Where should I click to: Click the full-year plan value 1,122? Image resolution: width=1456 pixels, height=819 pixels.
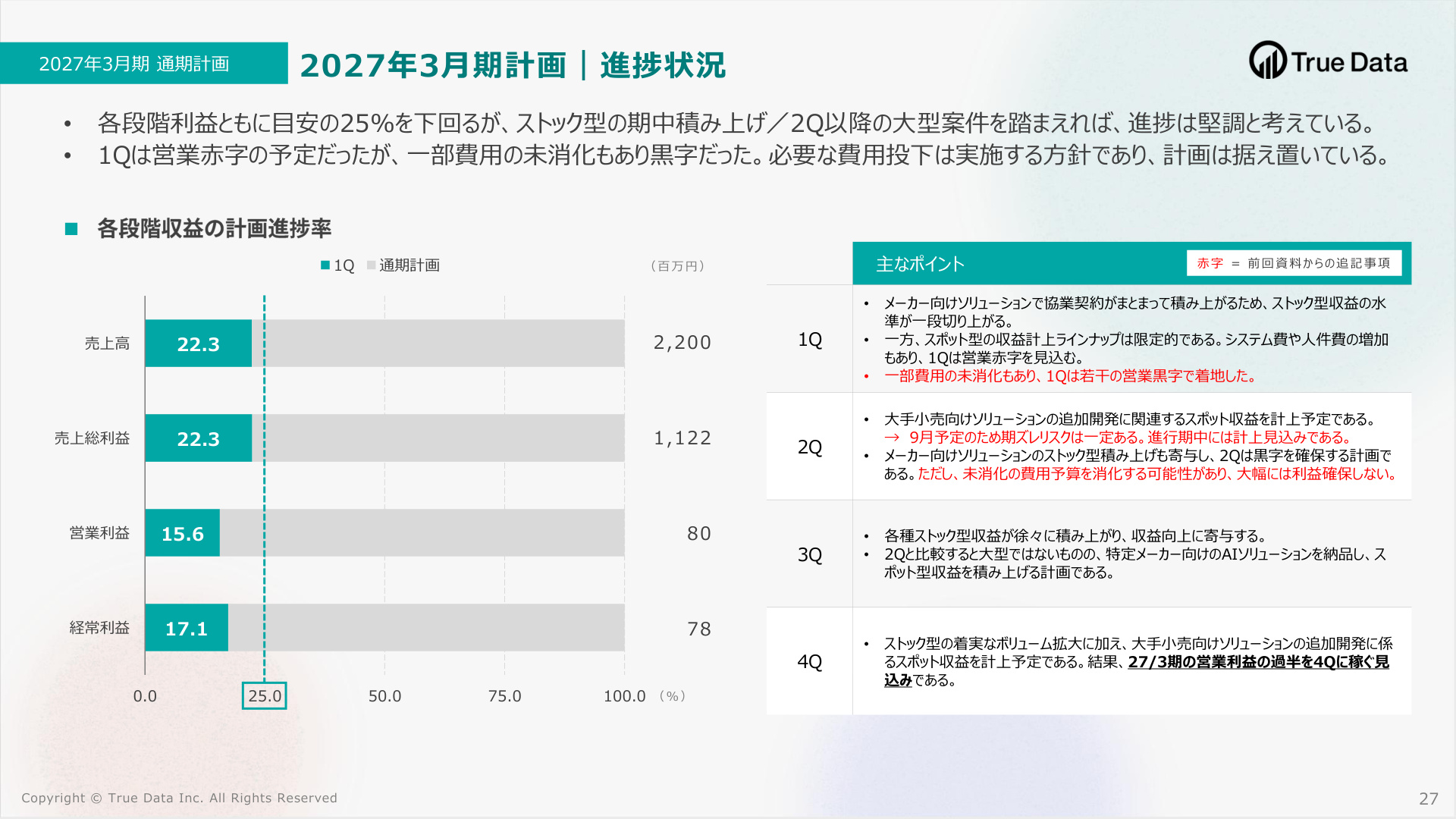pyautogui.click(x=682, y=438)
